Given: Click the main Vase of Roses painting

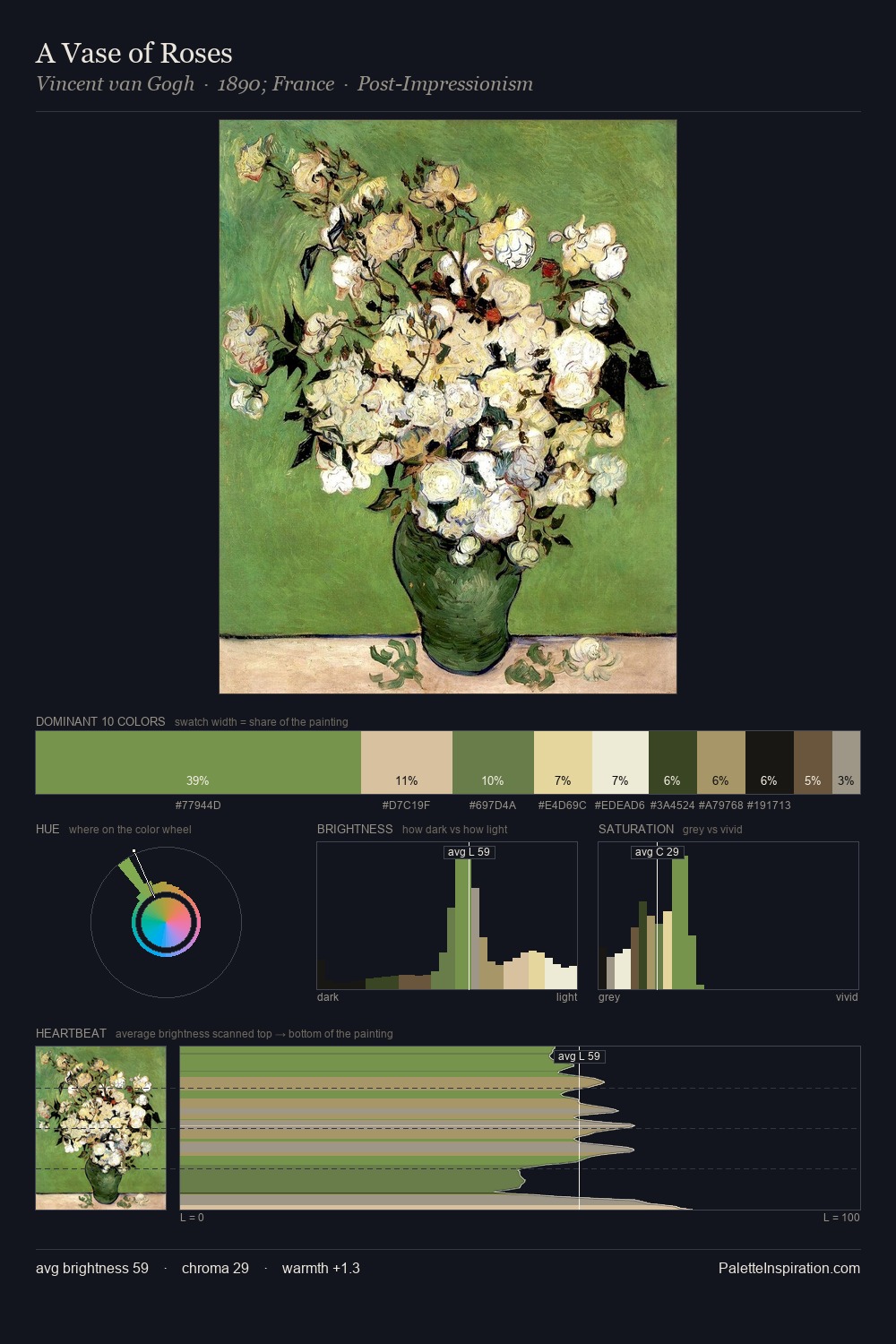Looking at the screenshot, I should [448, 407].
